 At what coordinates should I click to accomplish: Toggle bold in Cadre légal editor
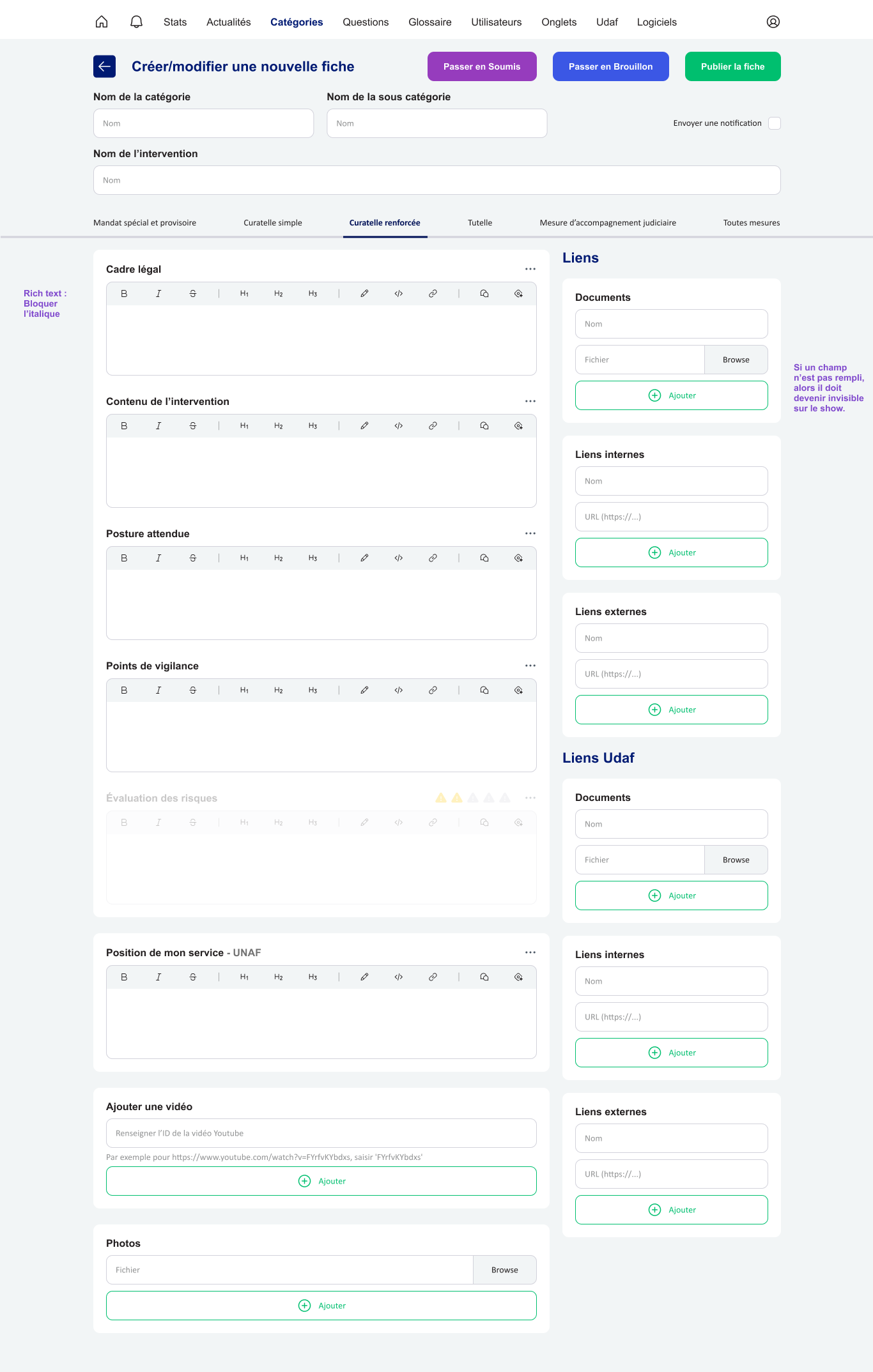click(x=124, y=294)
